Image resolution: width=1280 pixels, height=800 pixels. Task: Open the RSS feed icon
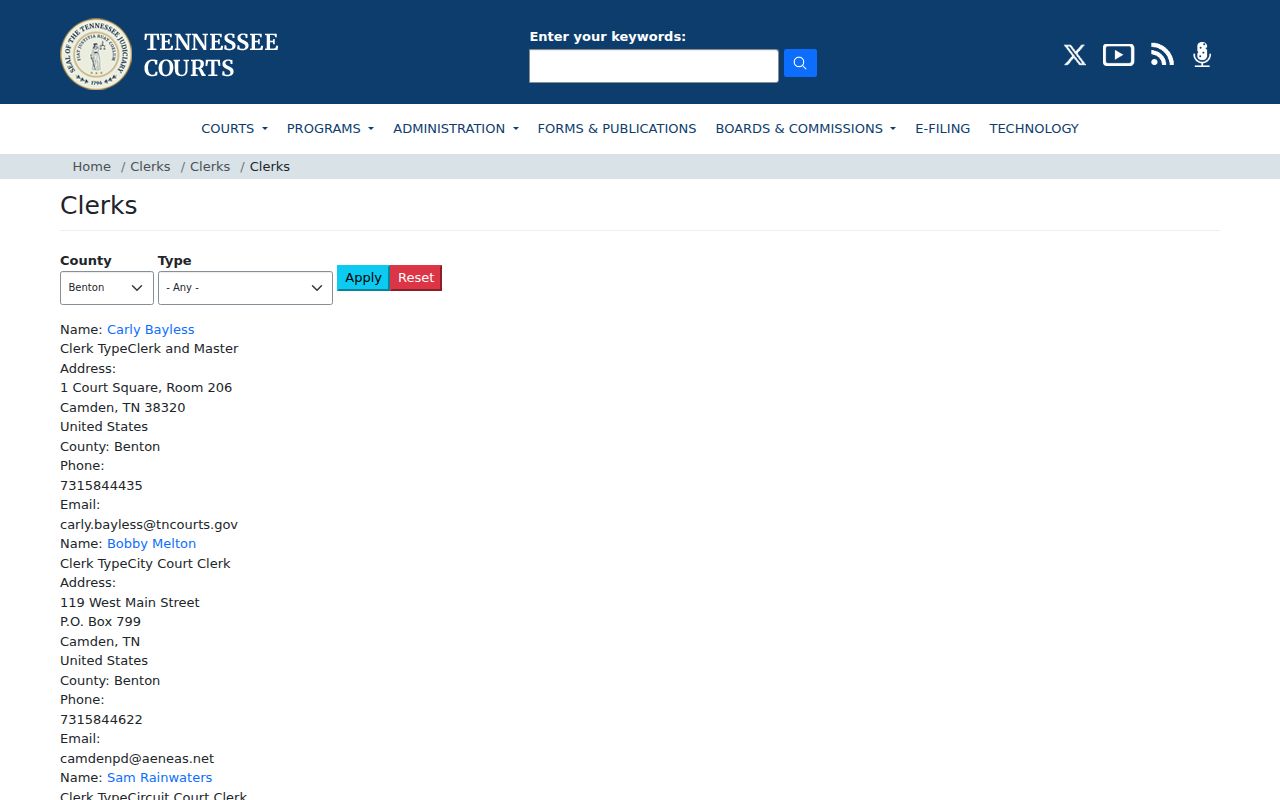coord(1162,55)
